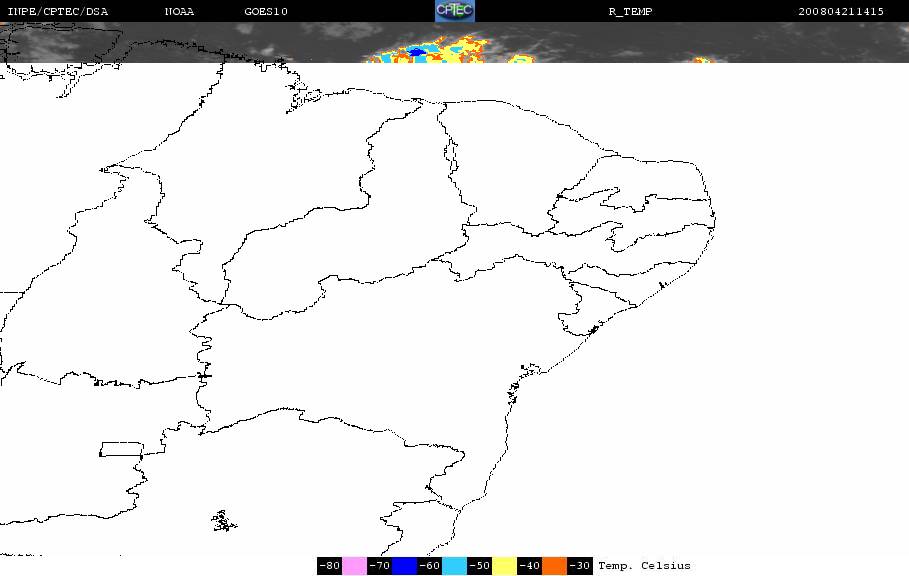This screenshot has width=909, height=576.
Task: Click the -30 legend value
Action: (579, 566)
